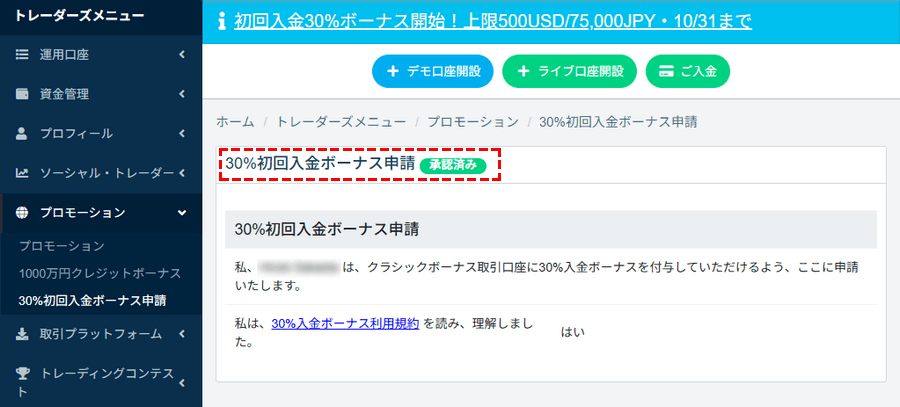Go to トレーダーズメニュー in the breadcrumb
This screenshot has width=900, height=407.
pyautogui.click(x=341, y=122)
